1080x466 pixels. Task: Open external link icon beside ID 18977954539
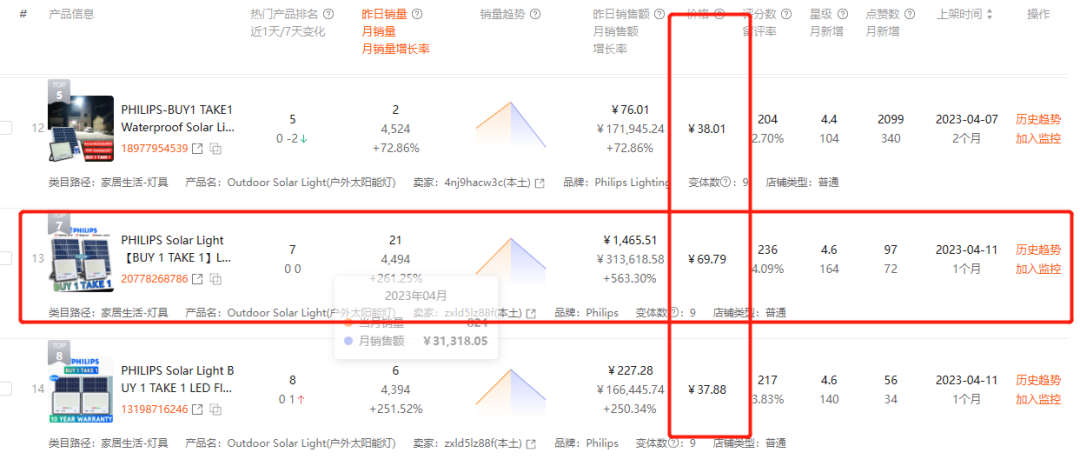[198, 149]
